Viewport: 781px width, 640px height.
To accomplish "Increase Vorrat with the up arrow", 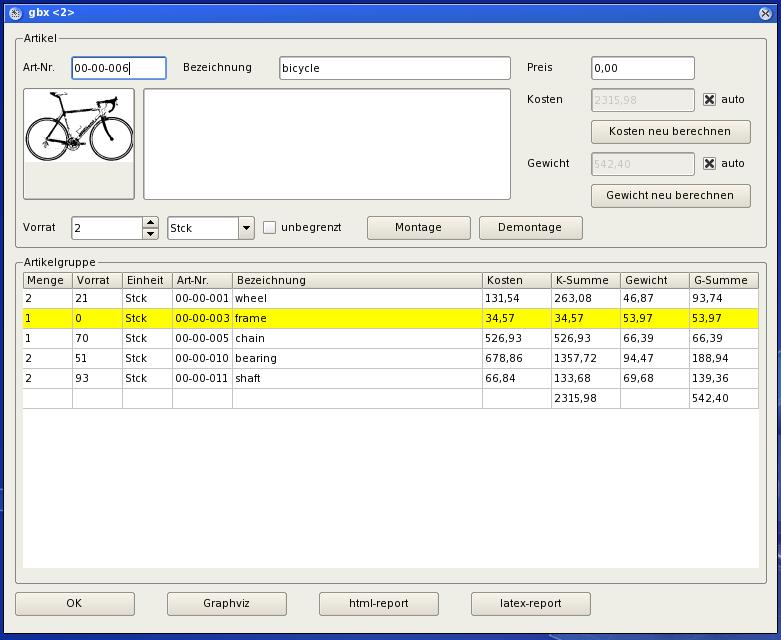I will pos(150,222).
